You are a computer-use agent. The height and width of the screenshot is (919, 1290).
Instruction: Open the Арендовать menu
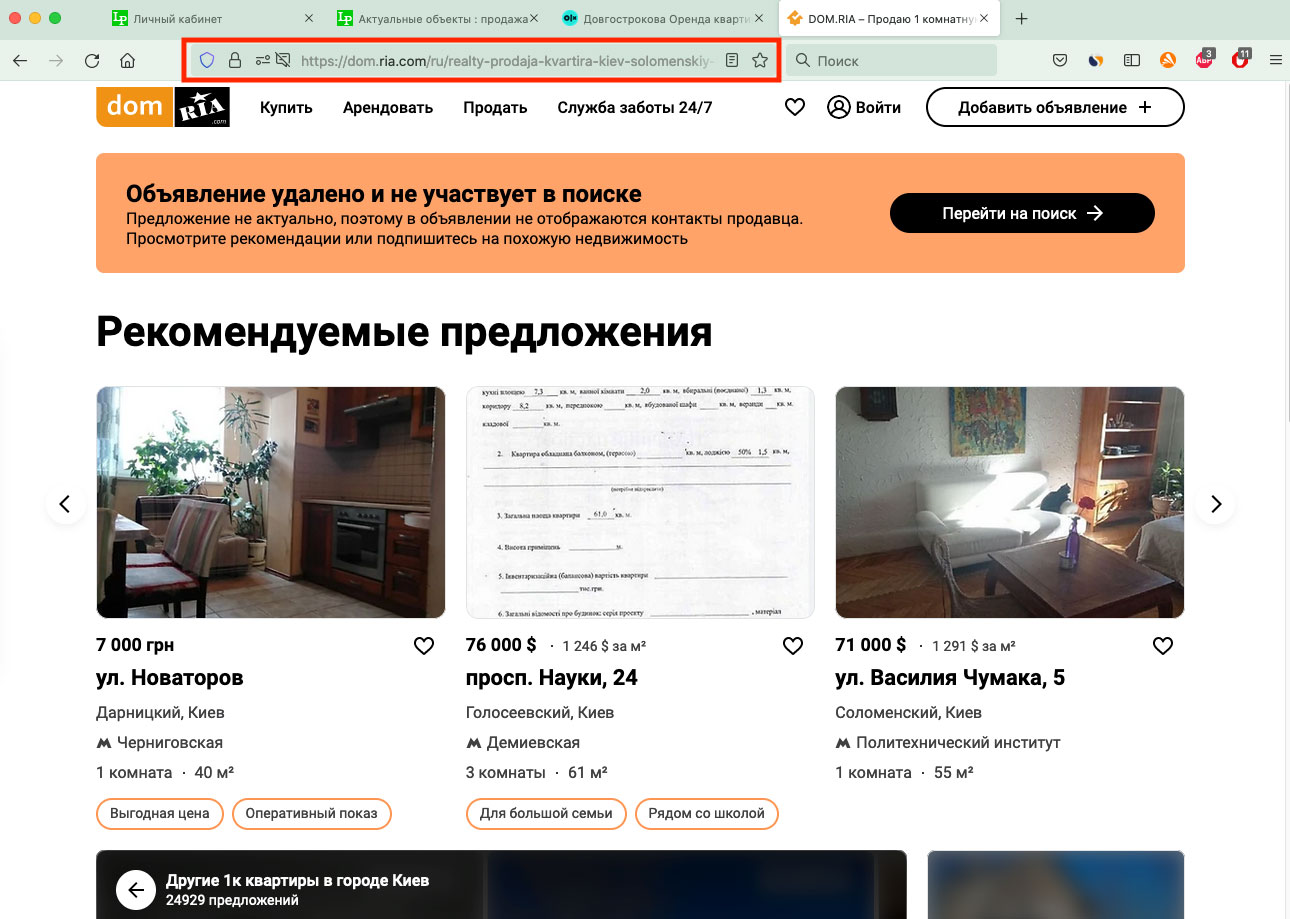pos(388,108)
